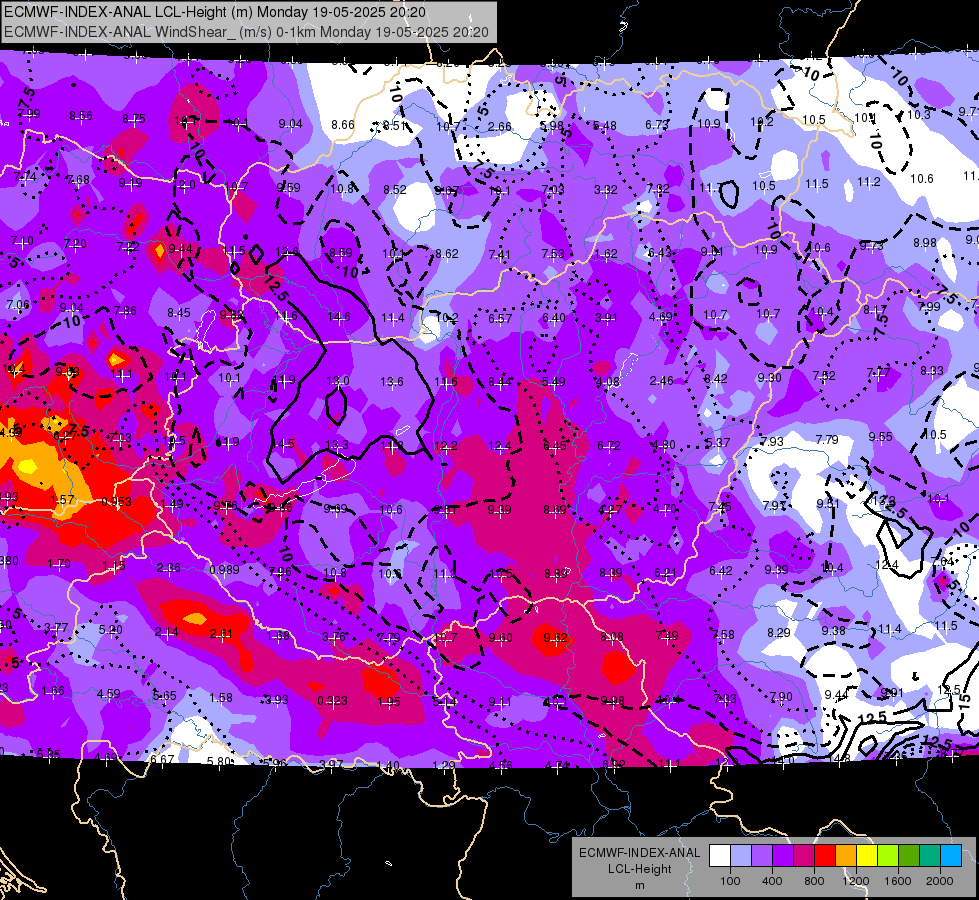
Task: Click the grid value 4.08
Action: pyautogui.click(x=608, y=382)
